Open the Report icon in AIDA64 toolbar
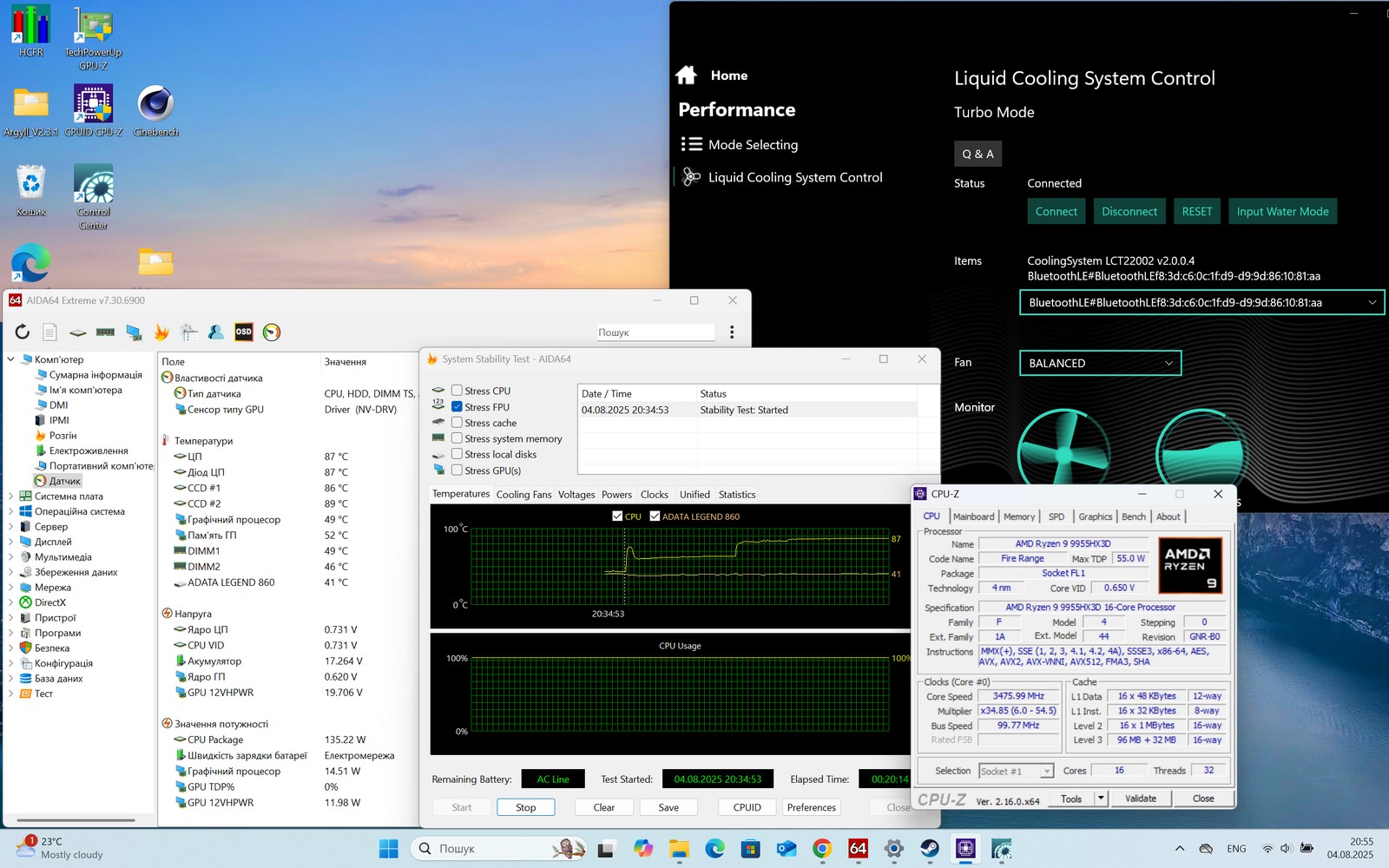The width and height of the screenshot is (1389, 868). click(50, 332)
